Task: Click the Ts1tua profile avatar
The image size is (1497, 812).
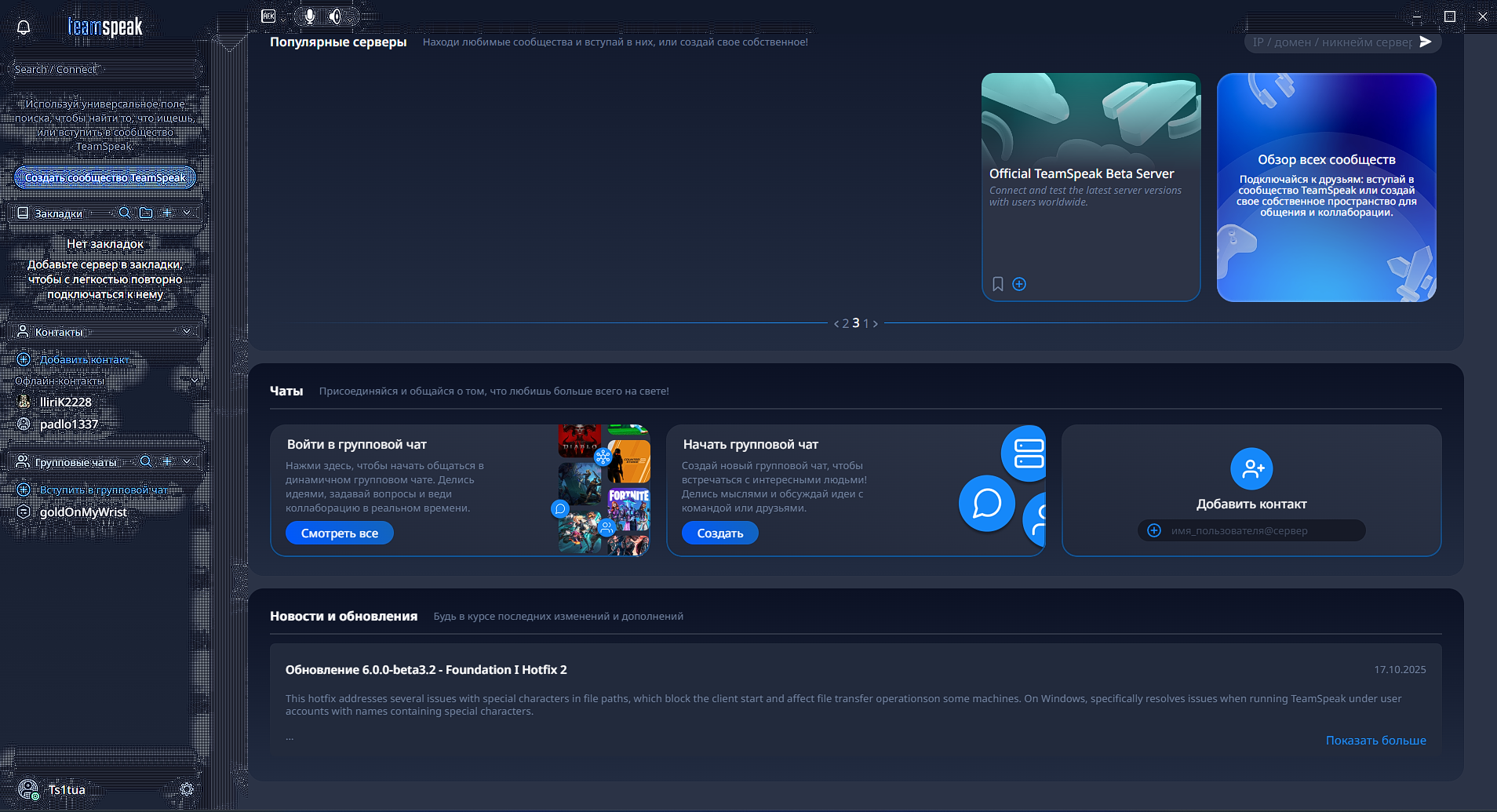Action: pos(28,789)
